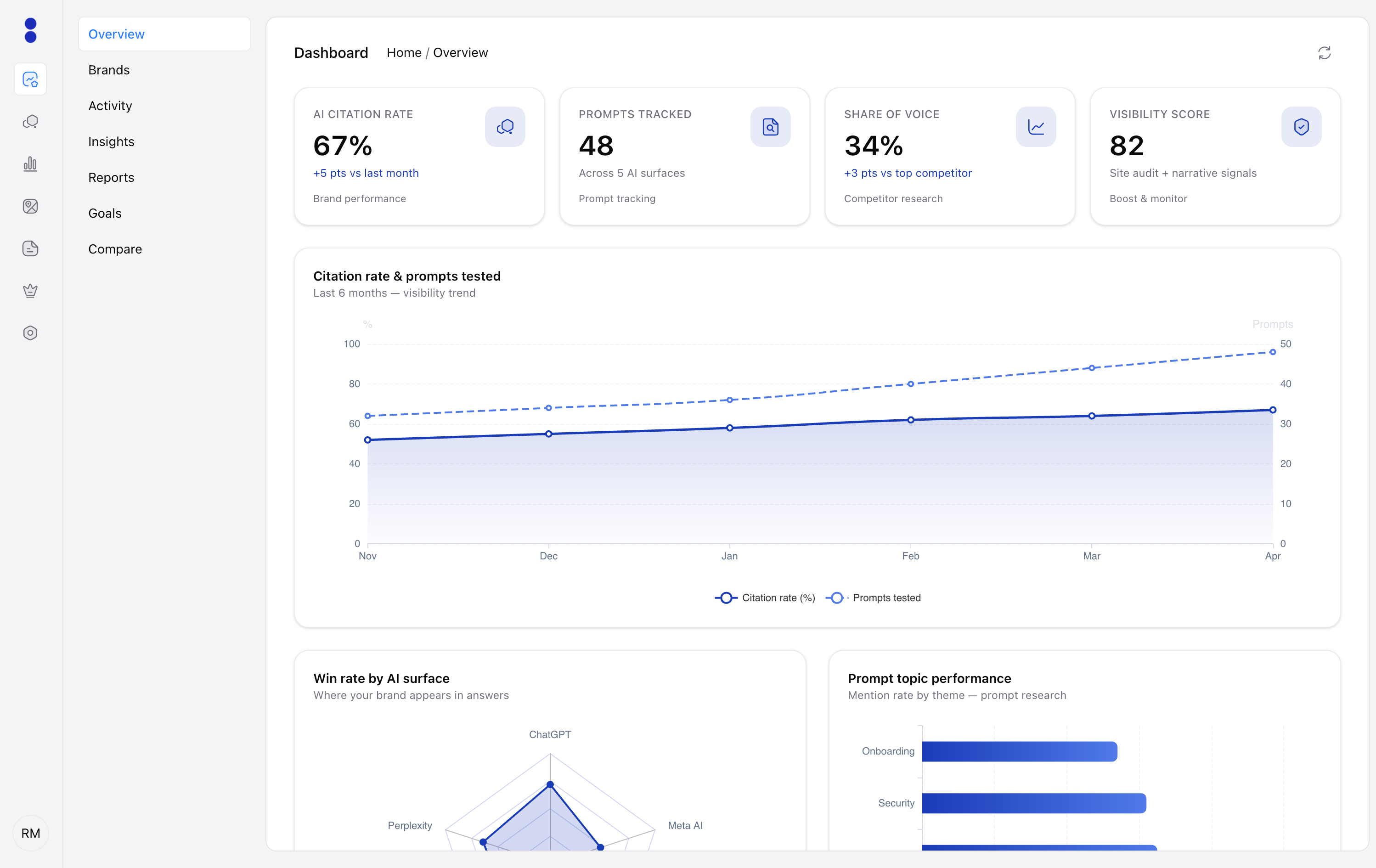Image resolution: width=1376 pixels, height=868 pixels.
Task: Open the document note rail icon
Action: click(x=30, y=248)
